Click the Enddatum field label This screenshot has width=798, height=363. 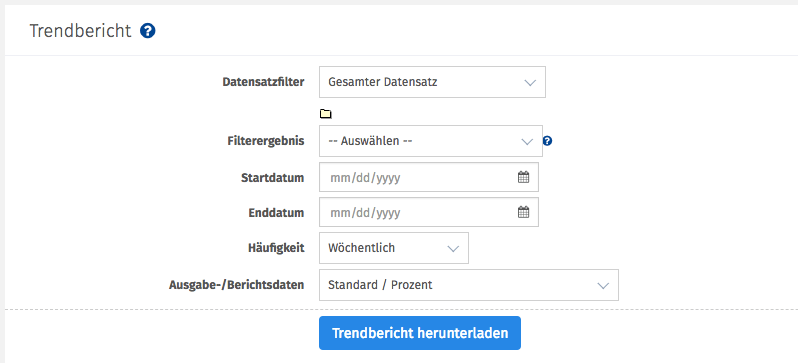(276, 212)
